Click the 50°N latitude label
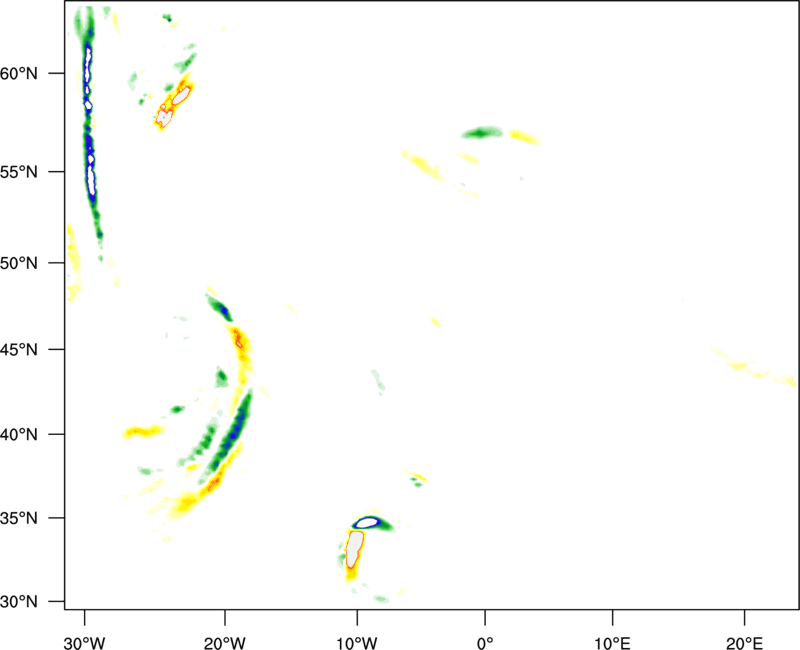800x650 pixels. click(19, 263)
